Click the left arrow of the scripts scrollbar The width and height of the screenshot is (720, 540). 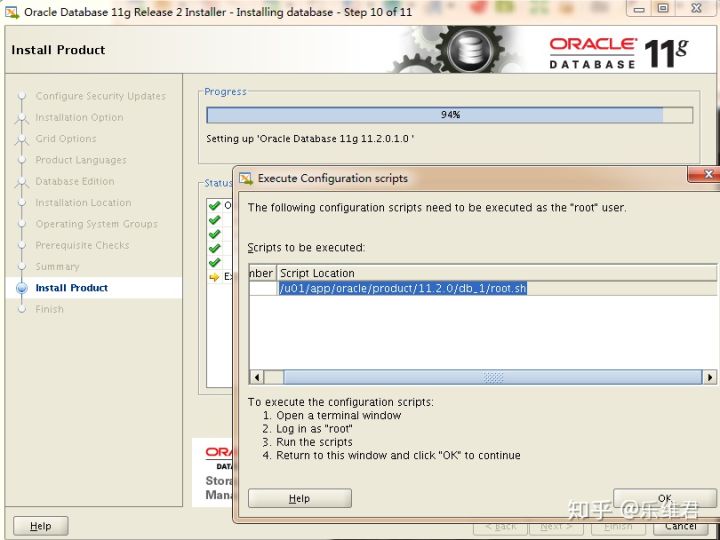coord(257,377)
